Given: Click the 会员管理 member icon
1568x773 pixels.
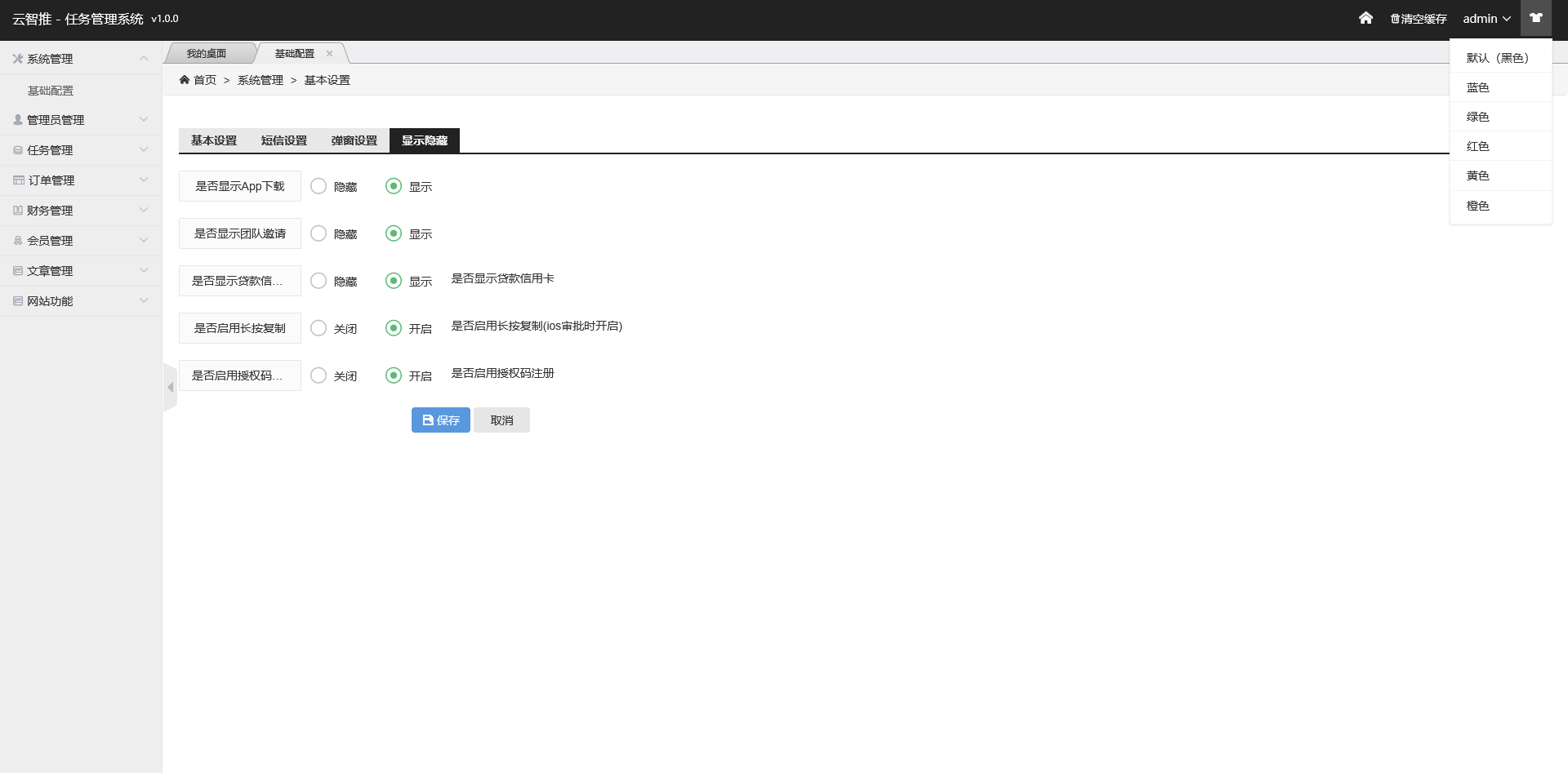Looking at the screenshot, I should [18, 241].
